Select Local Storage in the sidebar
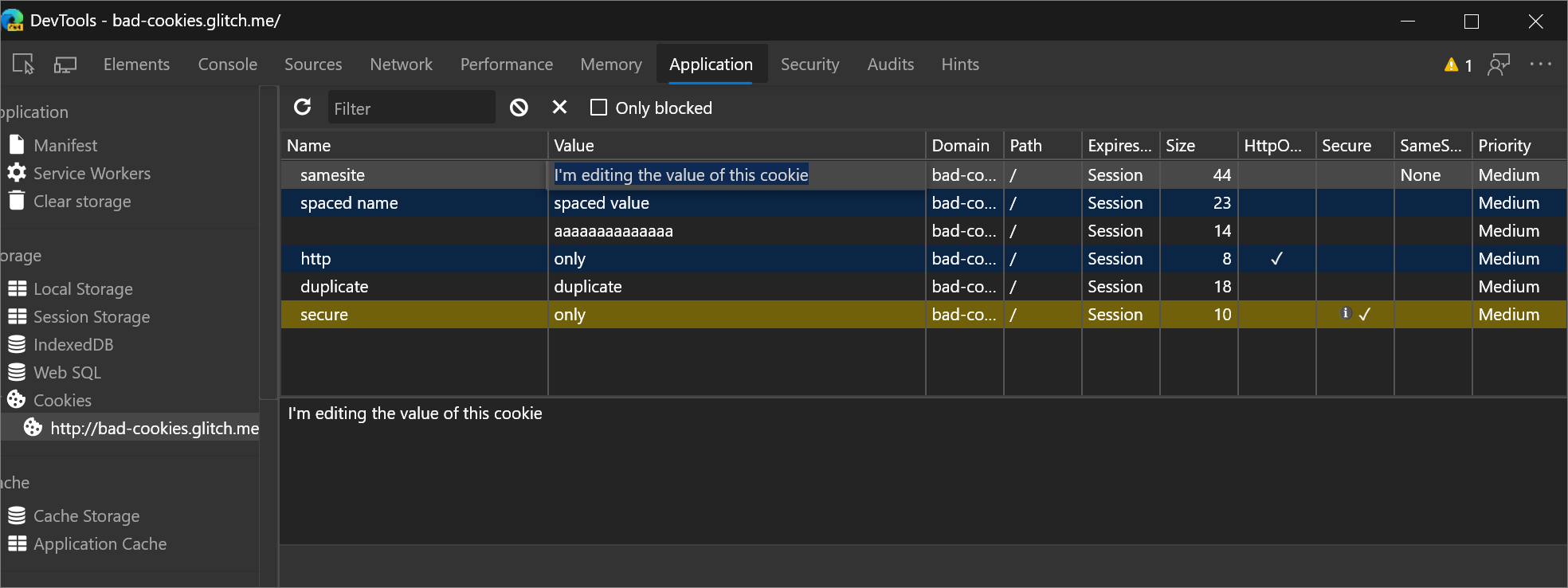1568x588 pixels. click(x=83, y=289)
